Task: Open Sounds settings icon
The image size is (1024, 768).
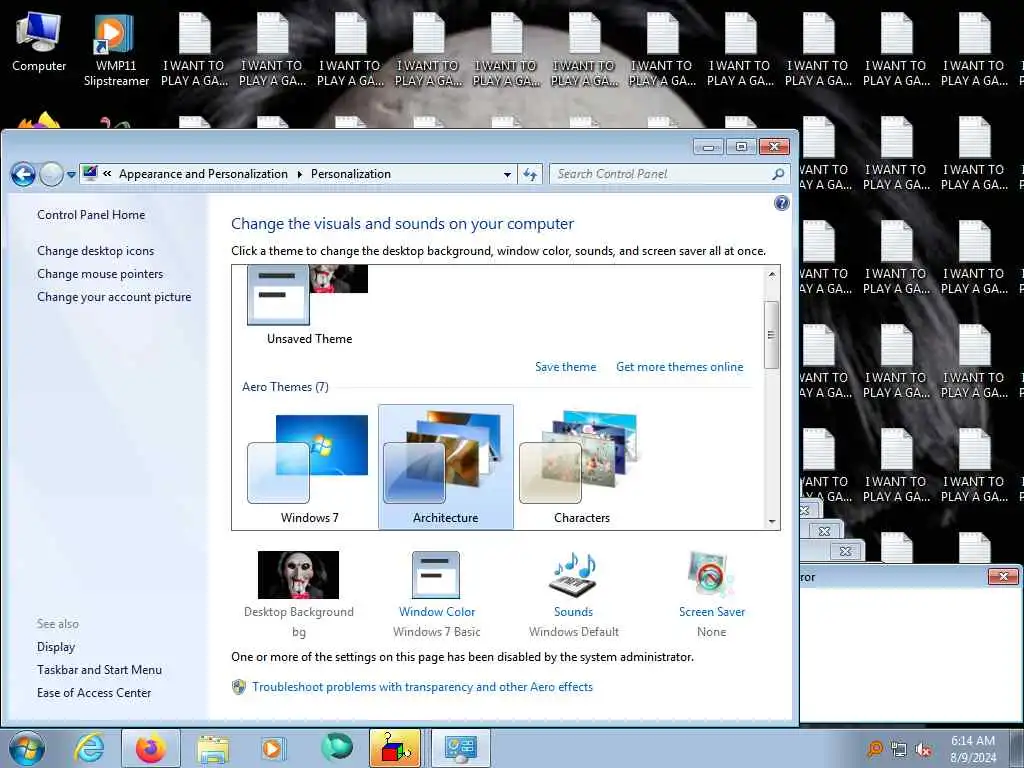Action: click(573, 575)
